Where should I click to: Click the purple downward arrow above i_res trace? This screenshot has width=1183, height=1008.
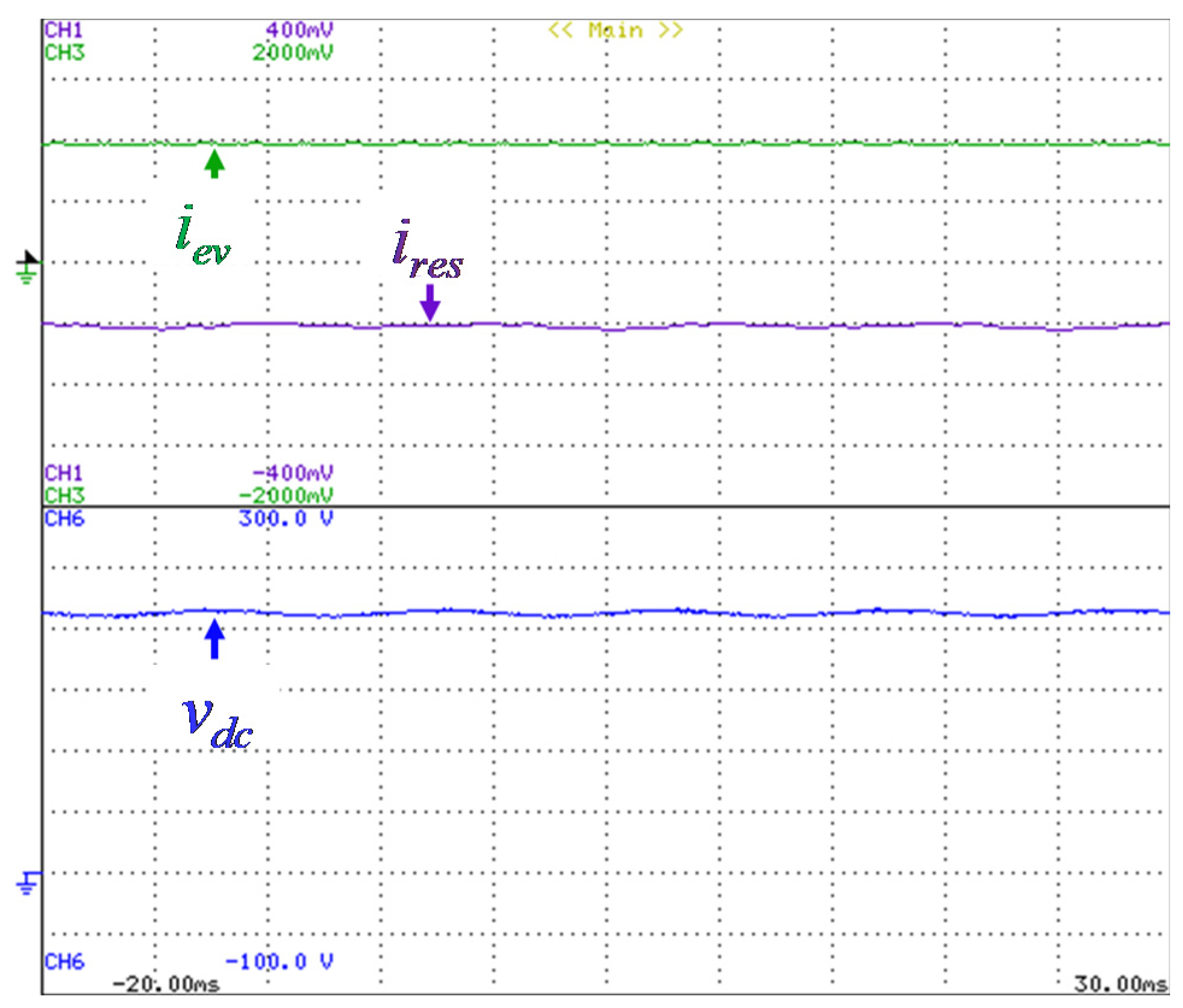429,302
